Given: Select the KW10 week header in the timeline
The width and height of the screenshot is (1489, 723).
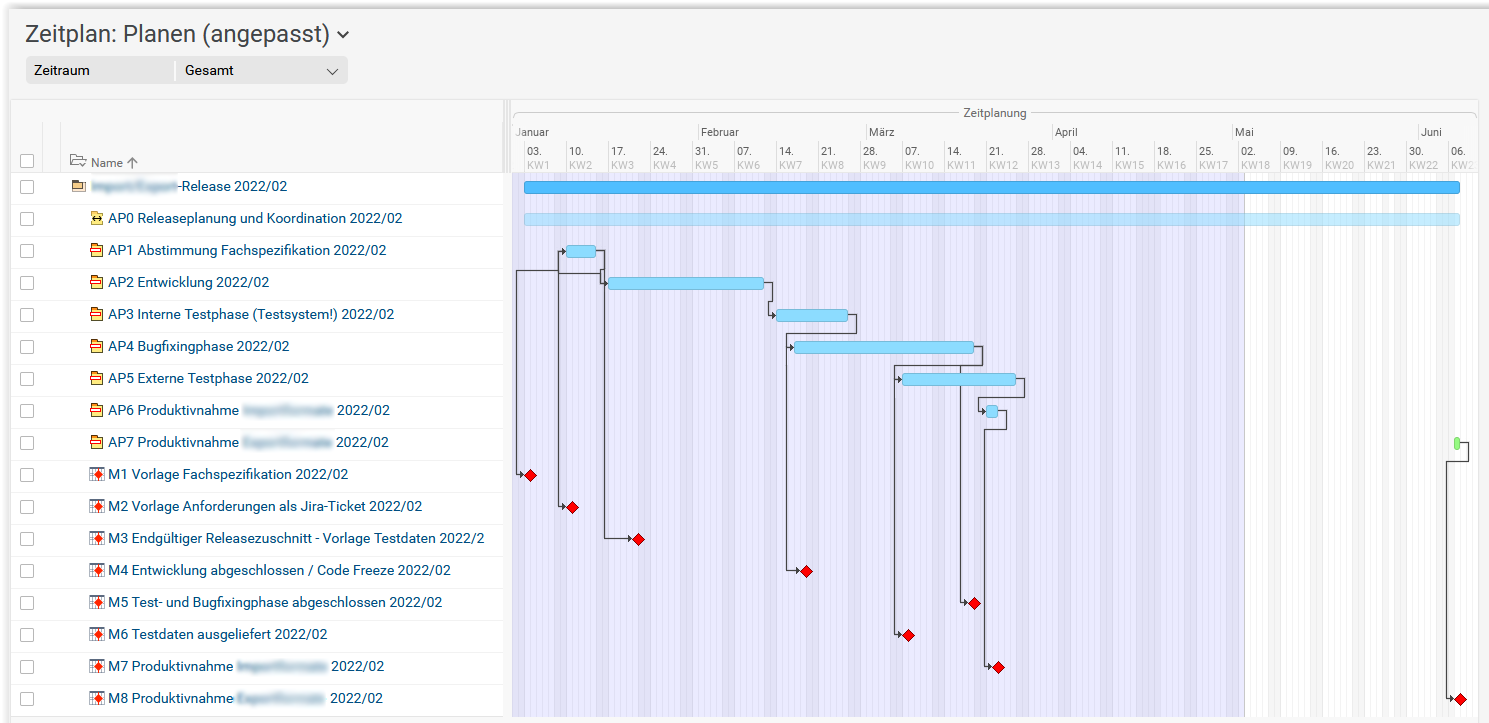Looking at the screenshot, I should [918, 165].
